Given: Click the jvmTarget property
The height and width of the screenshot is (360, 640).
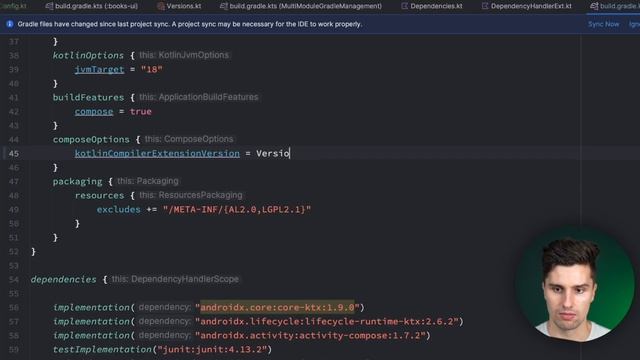Looking at the screenshot, I should [x=99, y=69].
